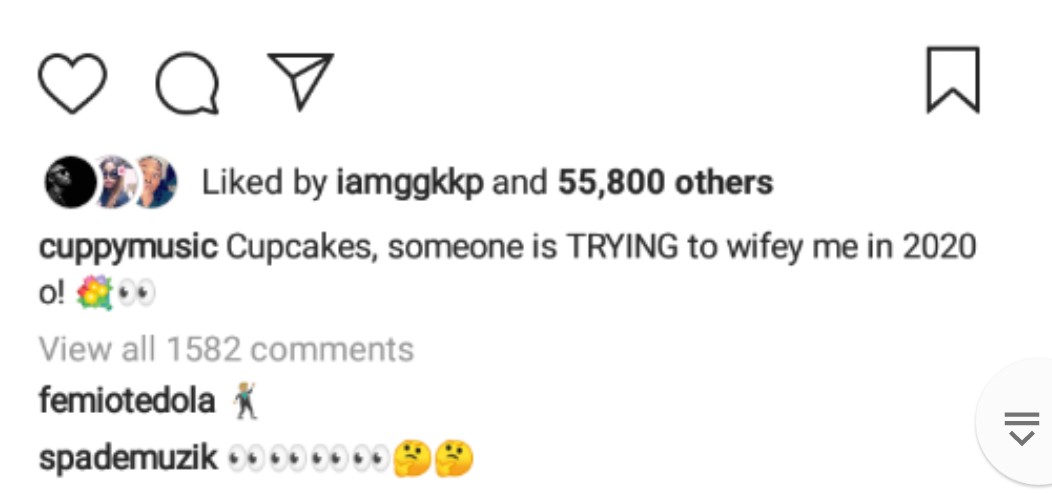This screenshot has height=493, width=1052.
Task: Tap the dancing man emoji in femiotedola's comment
Action: (x=244, y=402)
